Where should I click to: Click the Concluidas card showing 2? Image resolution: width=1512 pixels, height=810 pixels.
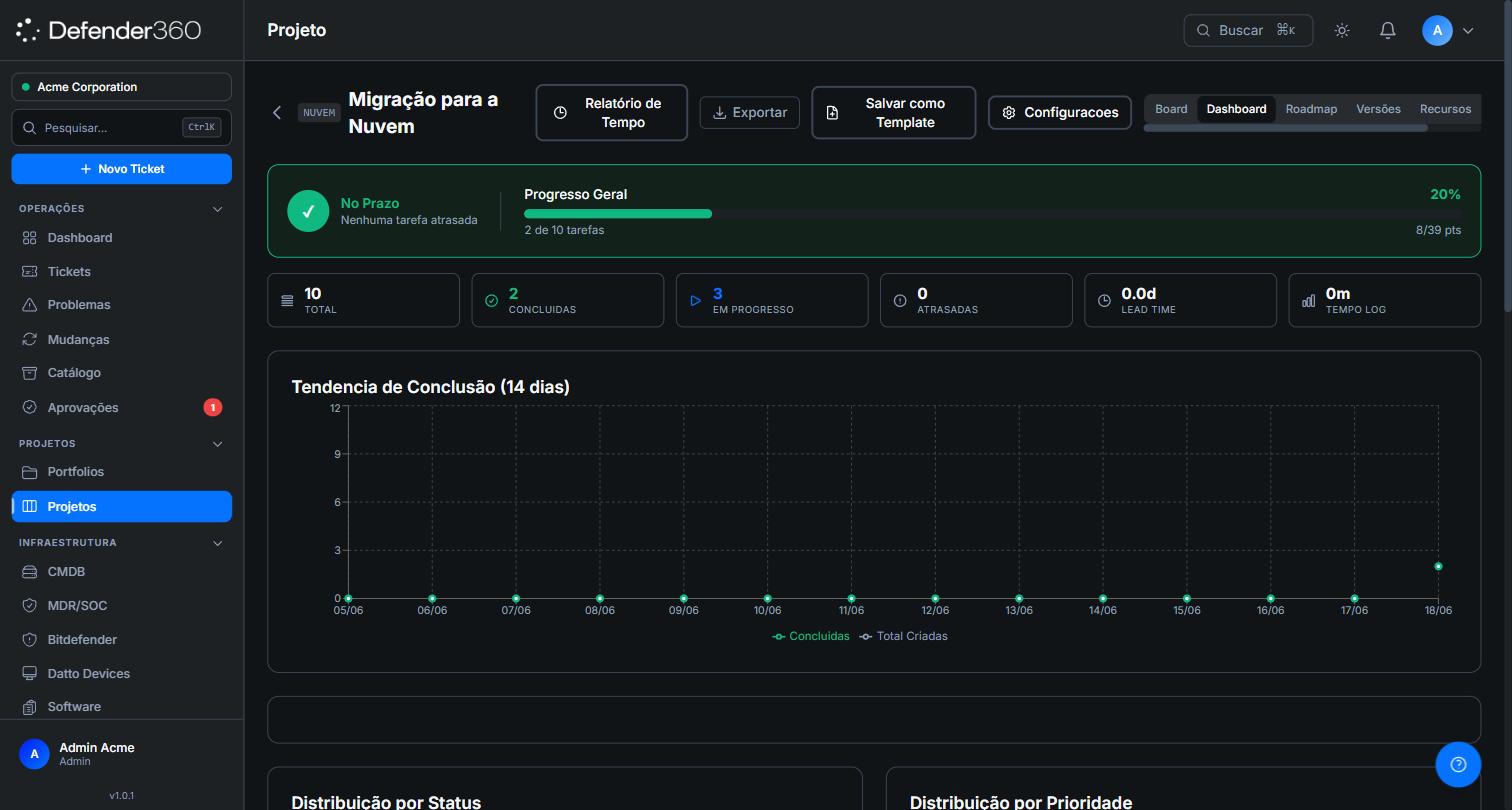pos(567,300)
